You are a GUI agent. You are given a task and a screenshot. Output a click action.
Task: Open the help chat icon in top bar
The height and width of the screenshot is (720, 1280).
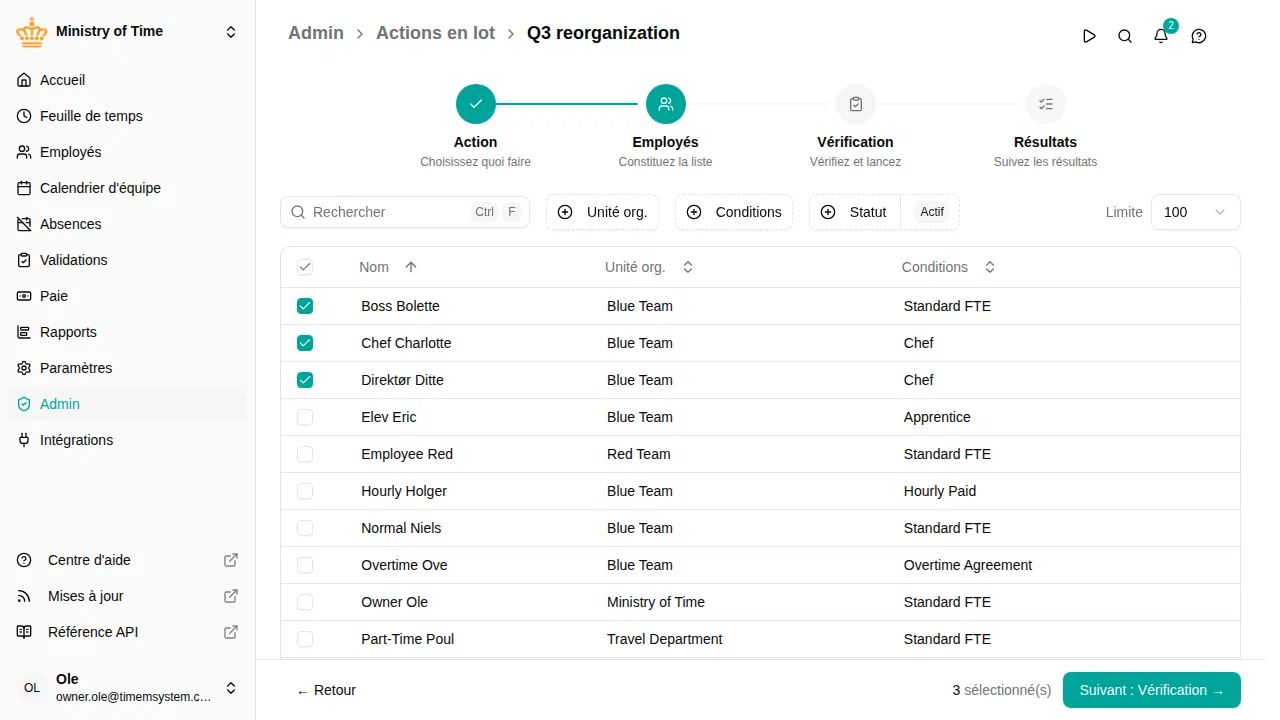point(1199,36)
